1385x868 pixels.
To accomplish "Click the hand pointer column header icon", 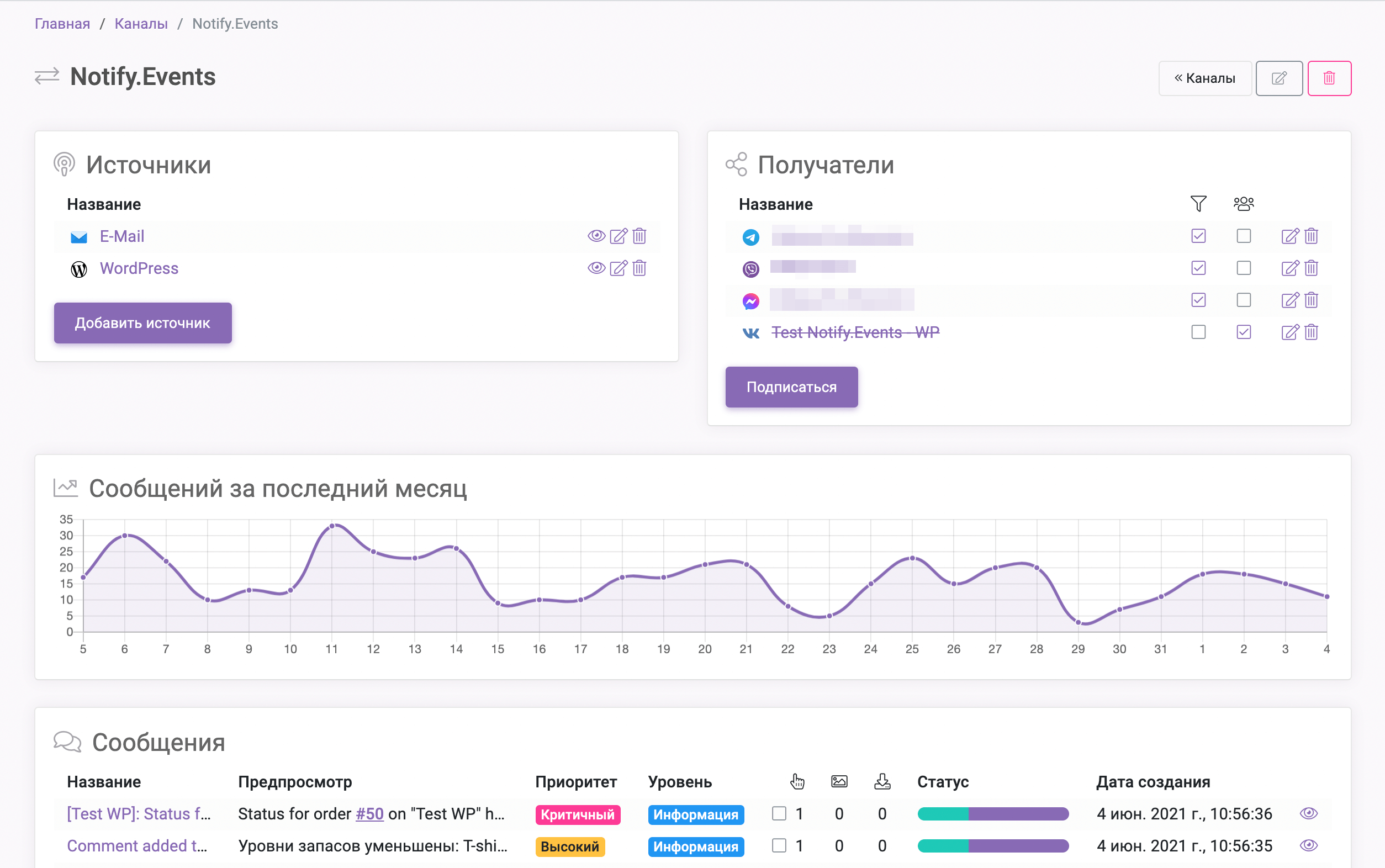I will click(x=797, y=781).
